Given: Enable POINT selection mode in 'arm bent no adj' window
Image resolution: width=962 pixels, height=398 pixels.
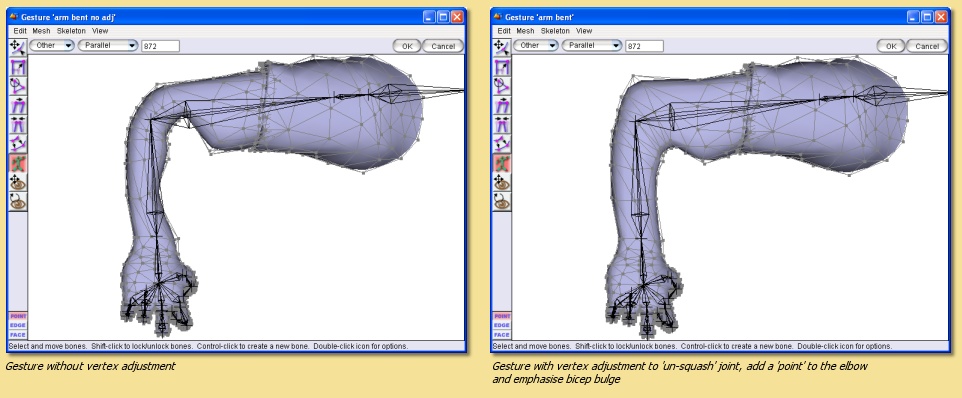Looking at the screenshot, I should click(18, 316).
